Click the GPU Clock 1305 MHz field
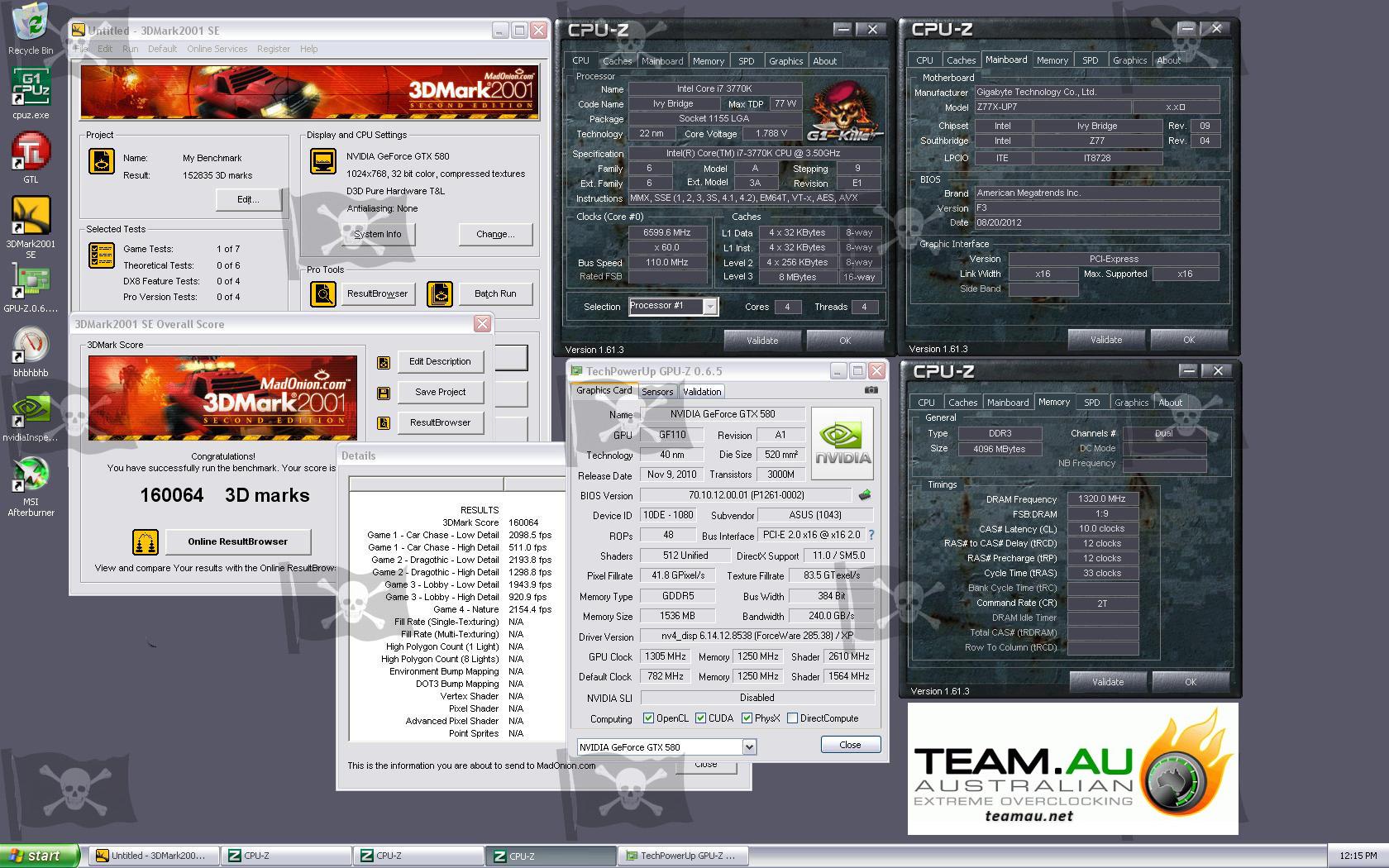The height and width of the screenshot is (868, 1389). (x=666, y=656)
